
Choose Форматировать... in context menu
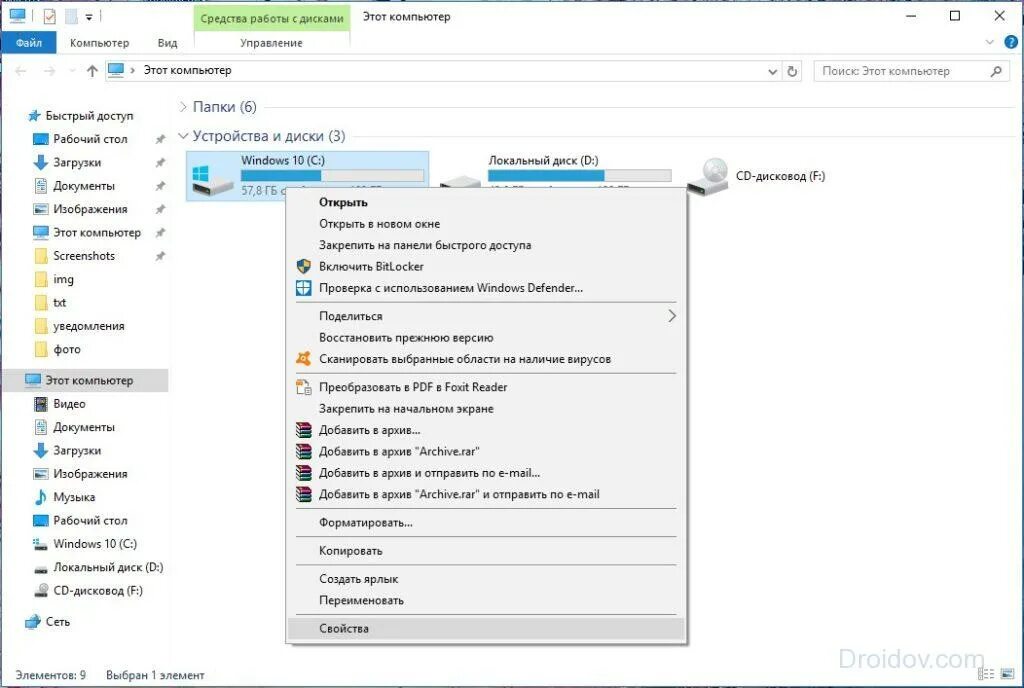(x=486, y=523)
